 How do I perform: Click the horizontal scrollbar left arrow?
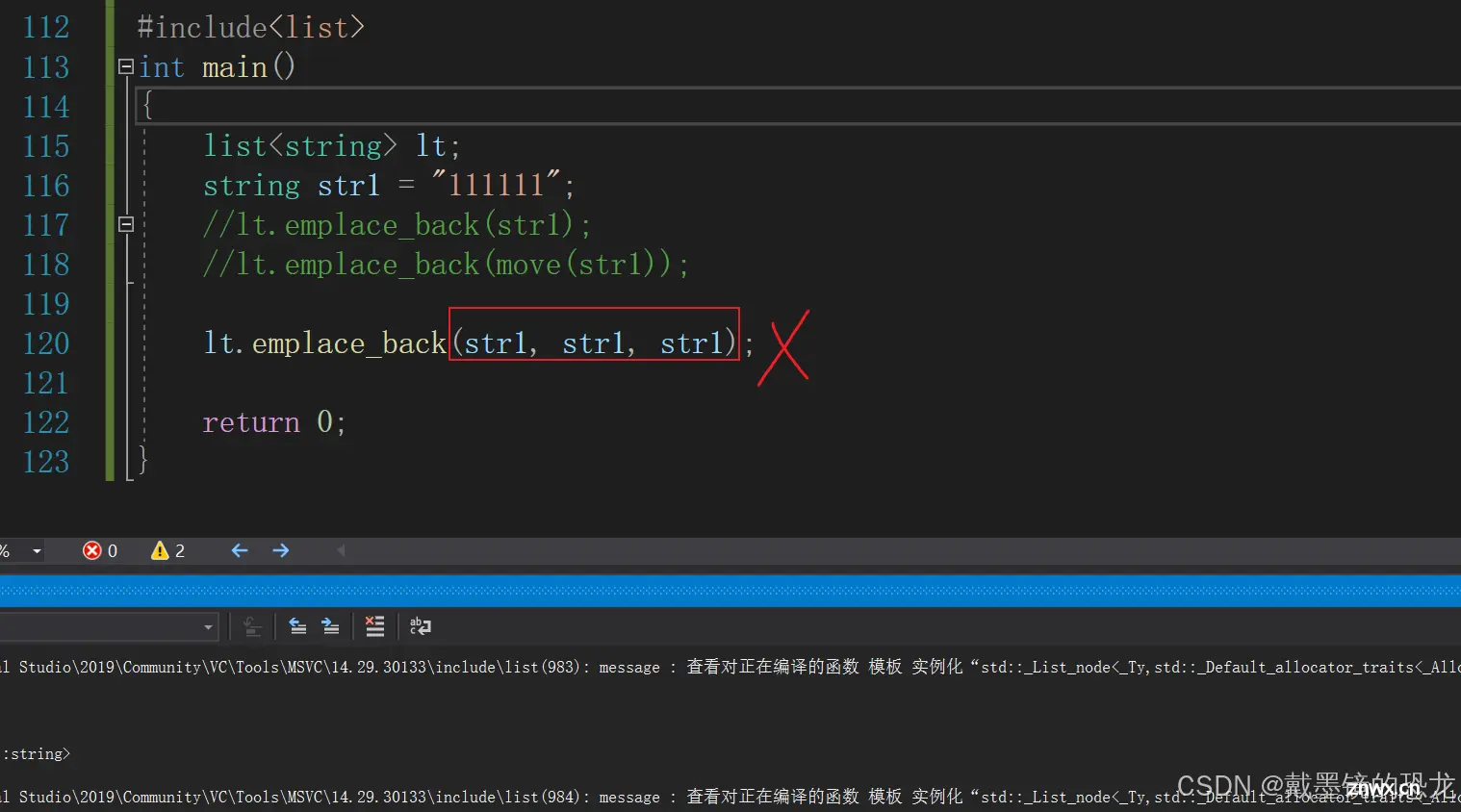click(x=341, y=550)
